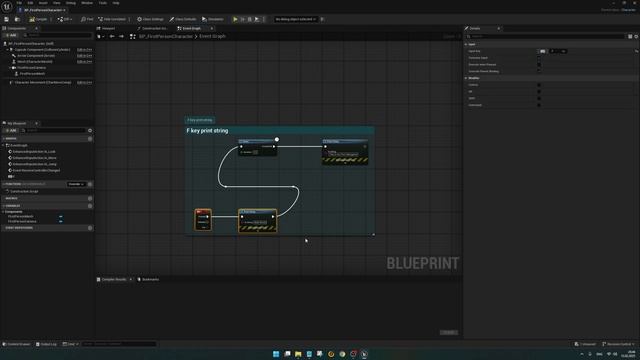Toggle Execute when Paused checkbox
Image resolution: width=640 pixels, height=360 pixels.
coord(539,64)
